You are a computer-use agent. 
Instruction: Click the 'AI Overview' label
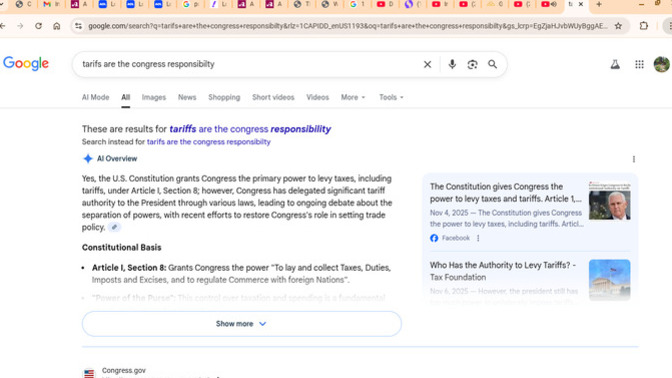pyautogui.click(x=117, y=159)
